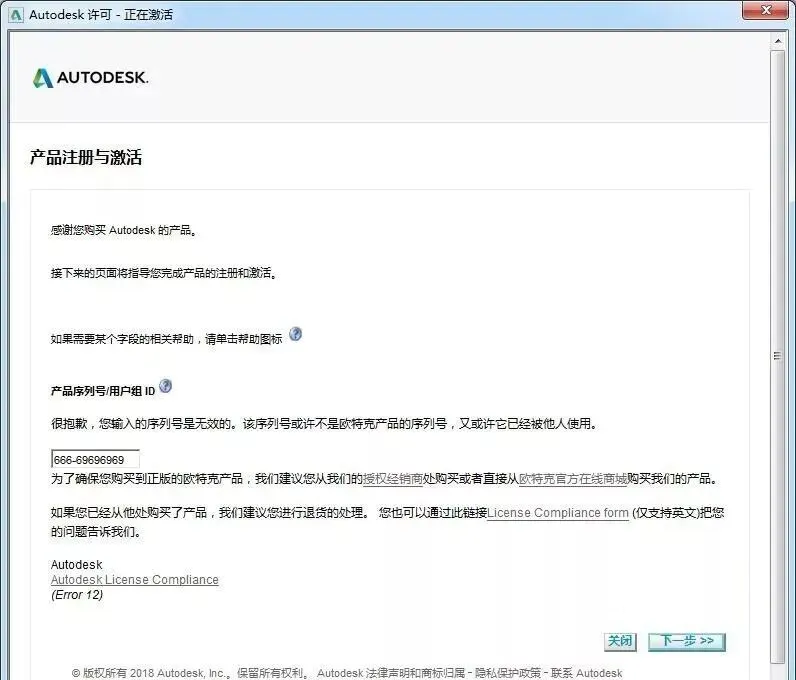Open the 授权经销商 link

tap(392, 479)
